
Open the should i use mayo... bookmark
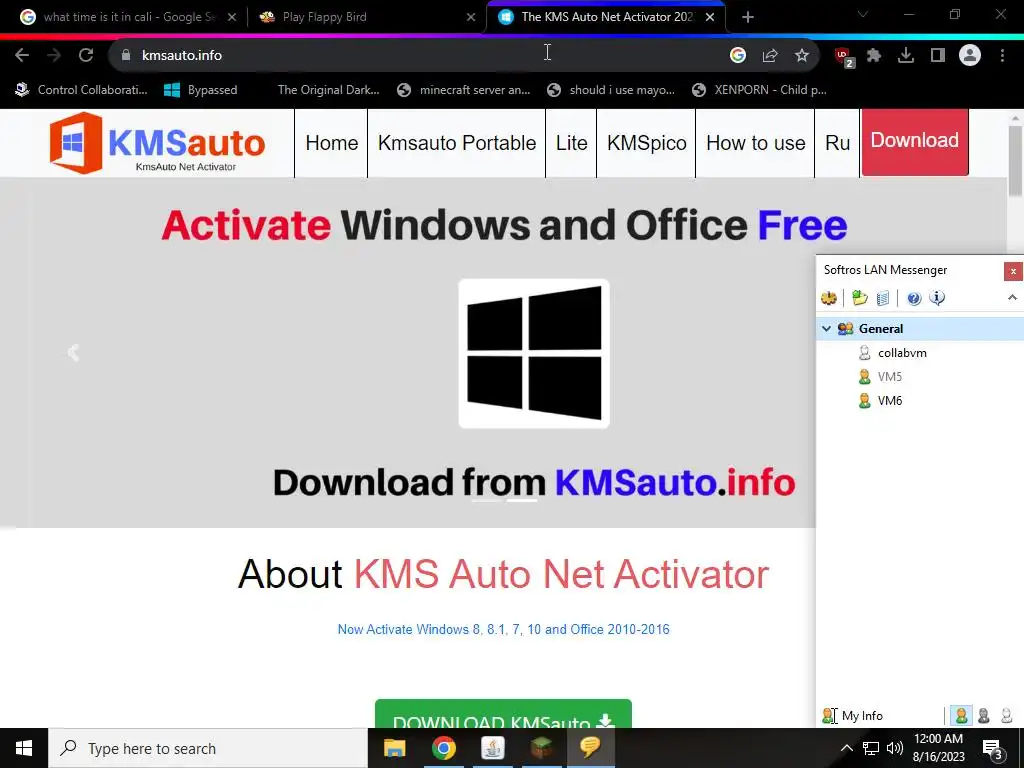(611, 90)
